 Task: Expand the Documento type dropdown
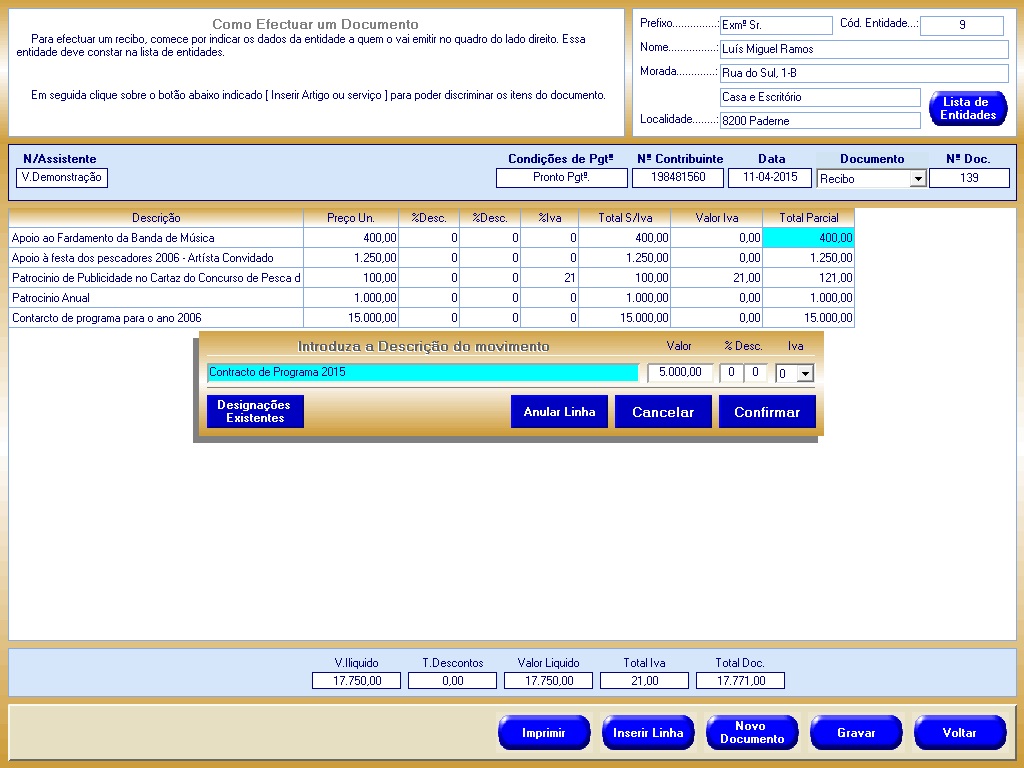917,179
